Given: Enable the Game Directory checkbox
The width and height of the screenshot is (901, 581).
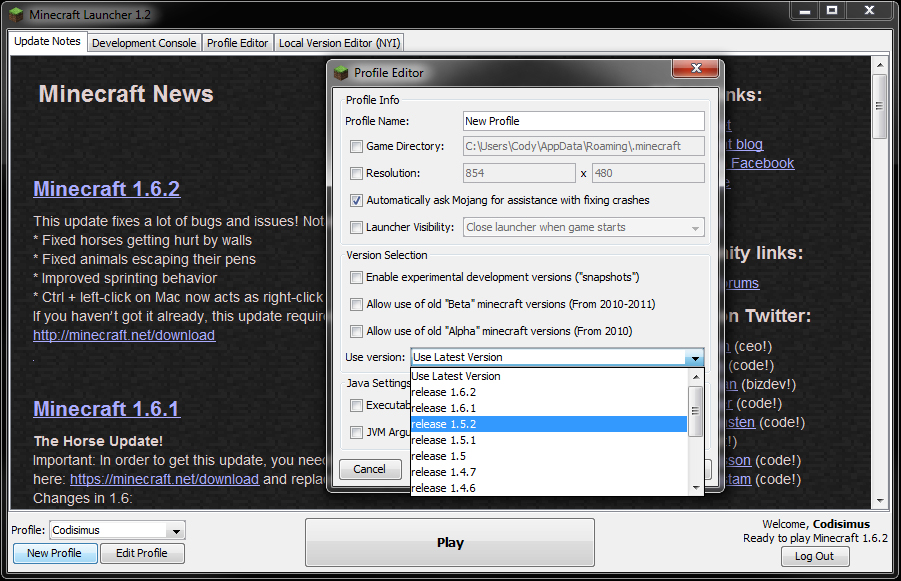Looking at the screenshot, I should click(356, 147).
